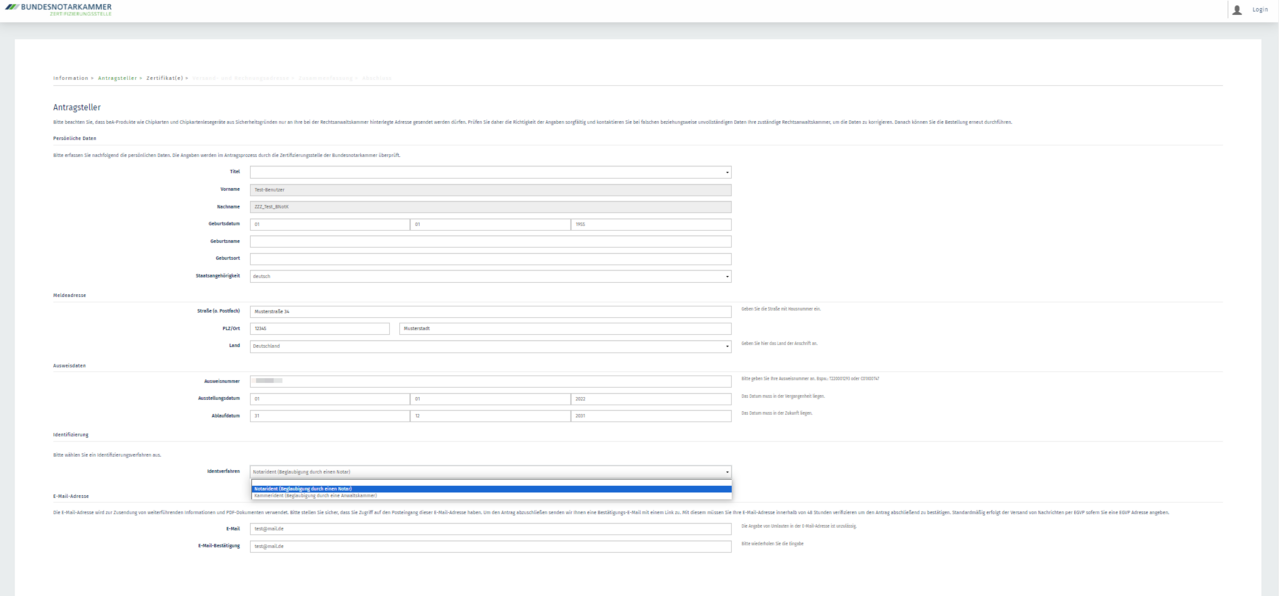
Task: Click the Ausweisnummer input field
Action: click(x=490, y=381)
